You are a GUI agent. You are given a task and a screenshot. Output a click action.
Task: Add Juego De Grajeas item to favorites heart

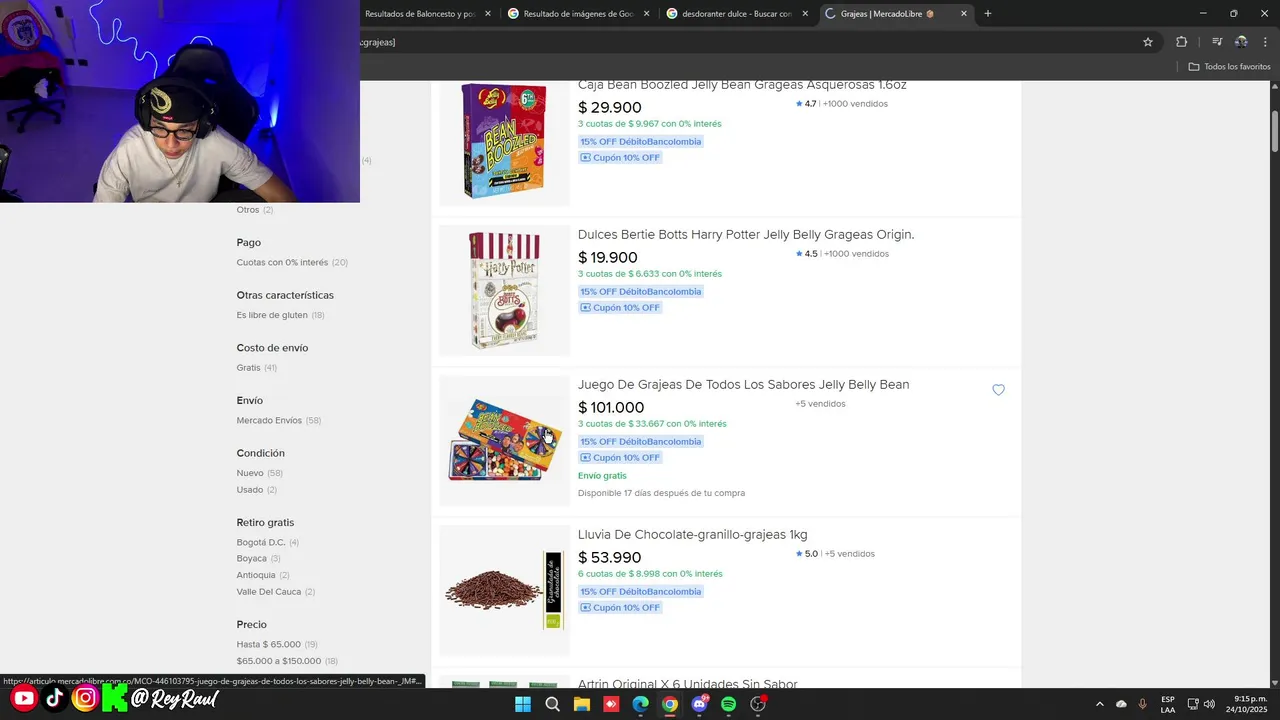998,390
